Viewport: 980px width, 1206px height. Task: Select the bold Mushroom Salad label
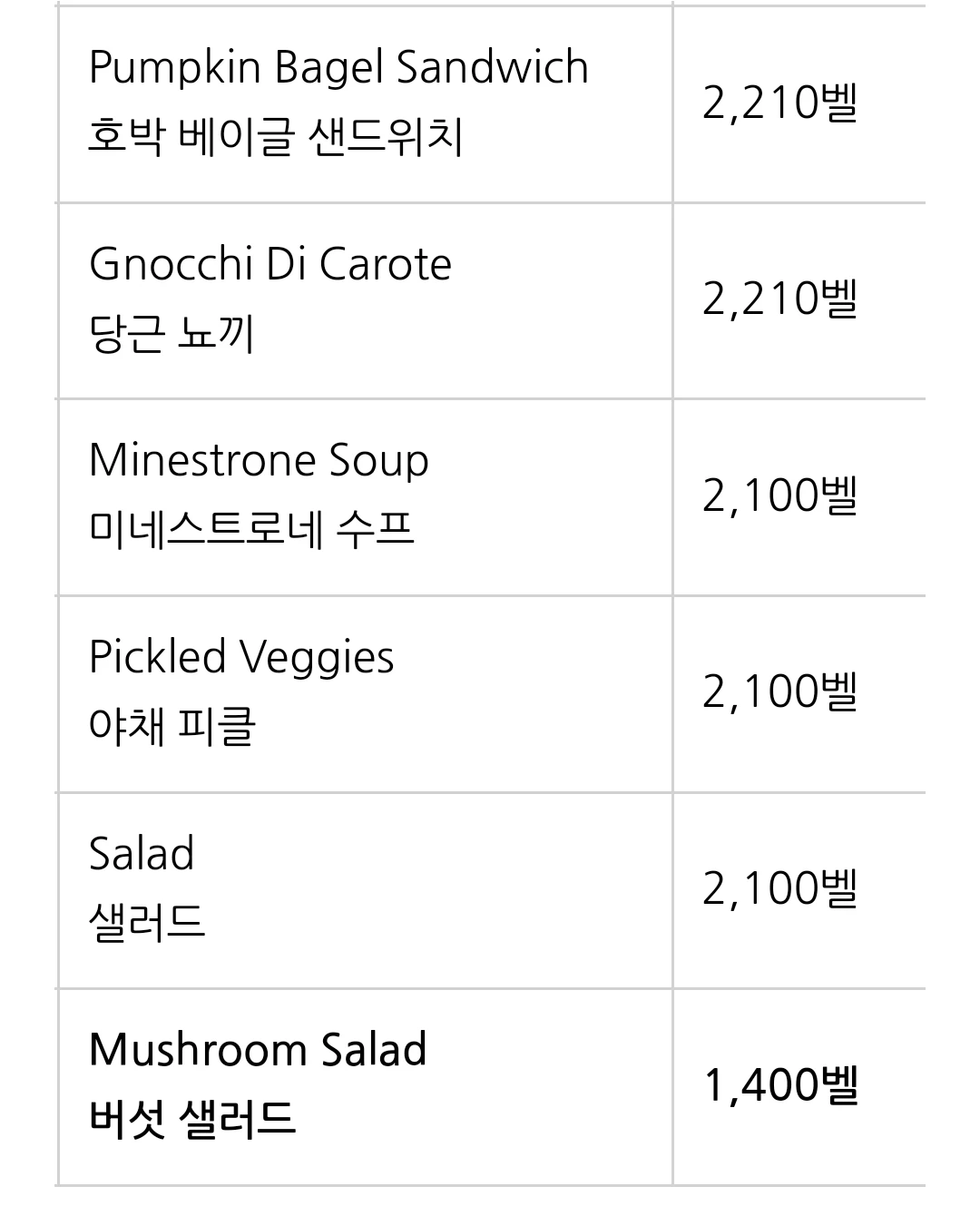coord(258,1050)
